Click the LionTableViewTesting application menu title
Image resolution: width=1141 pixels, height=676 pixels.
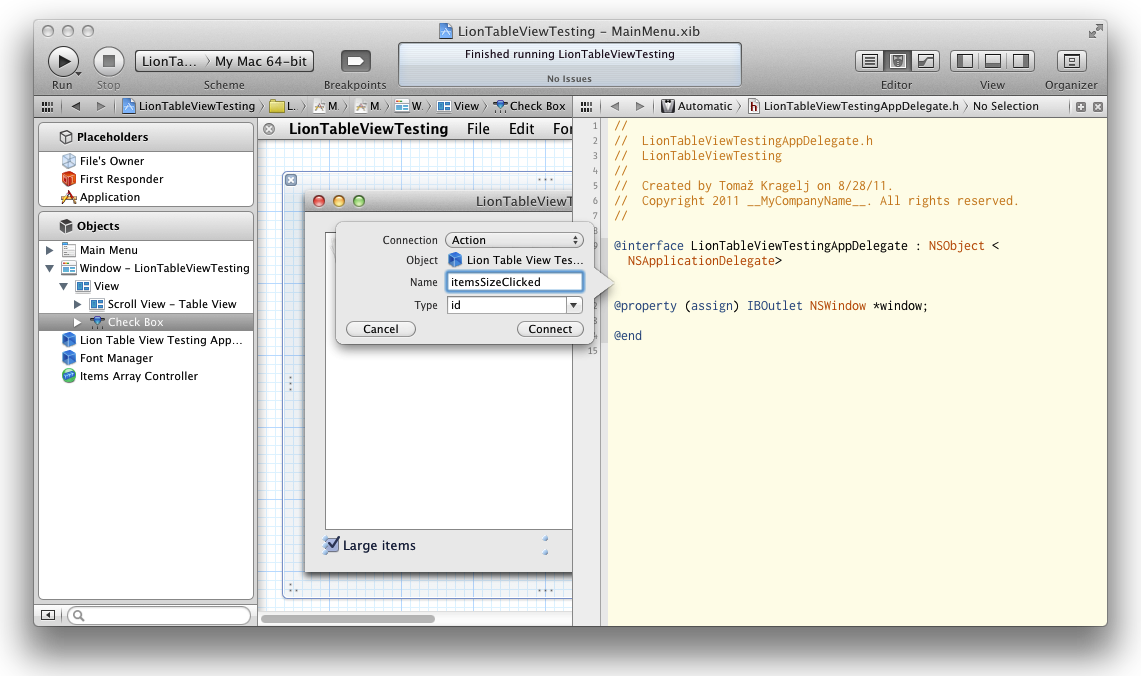[368, 130]
